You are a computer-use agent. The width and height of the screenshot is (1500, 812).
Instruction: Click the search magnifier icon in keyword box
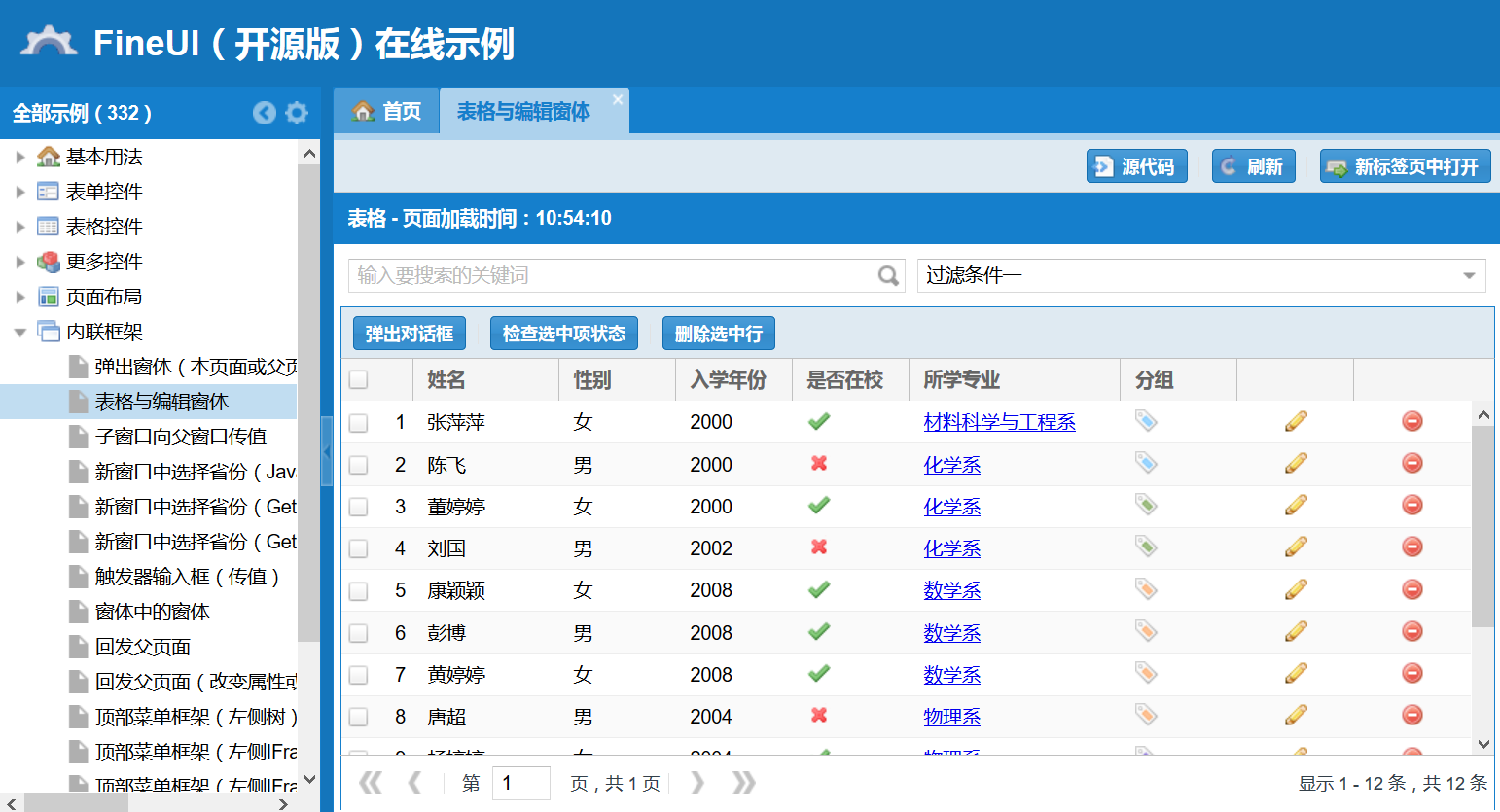pos(888,276)
